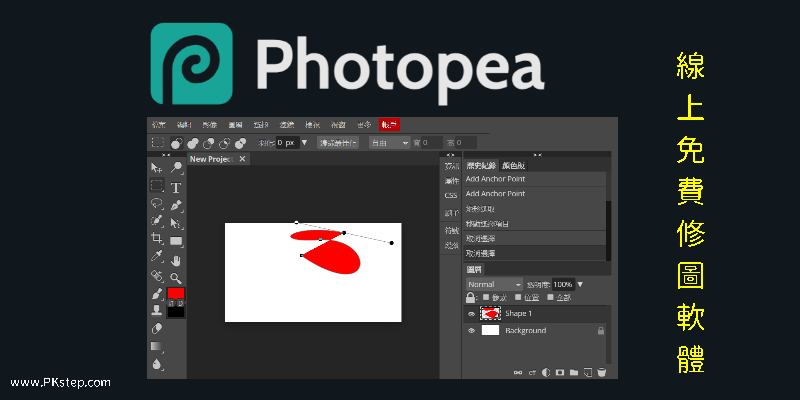This screenshot has height=400, width=800.
Task: Select the Crop tool
Action: point(157,239)
